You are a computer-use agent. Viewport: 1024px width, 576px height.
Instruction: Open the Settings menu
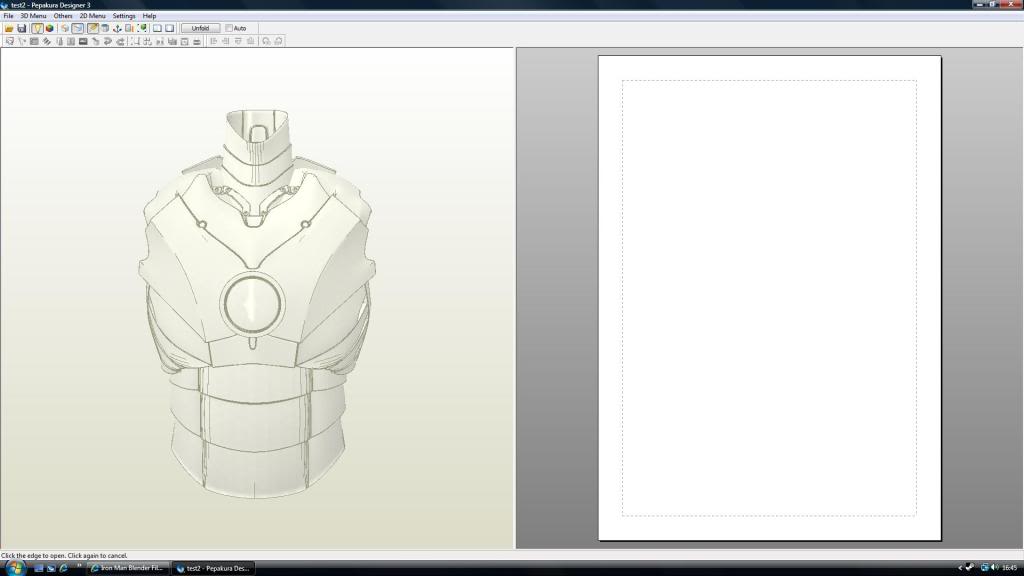[124, 16]
